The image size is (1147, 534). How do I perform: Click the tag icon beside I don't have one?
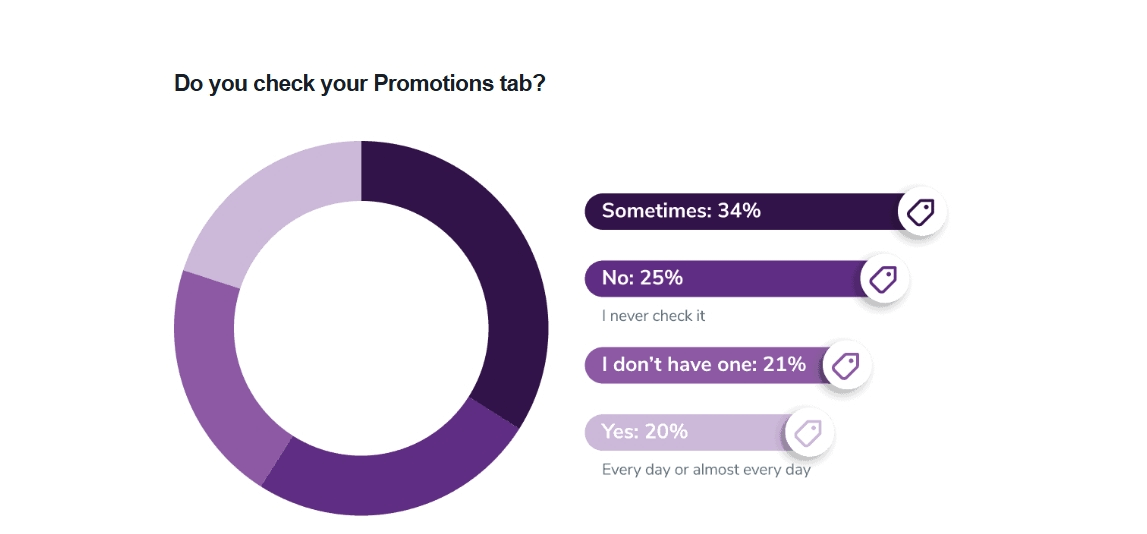tap(846, 365)
